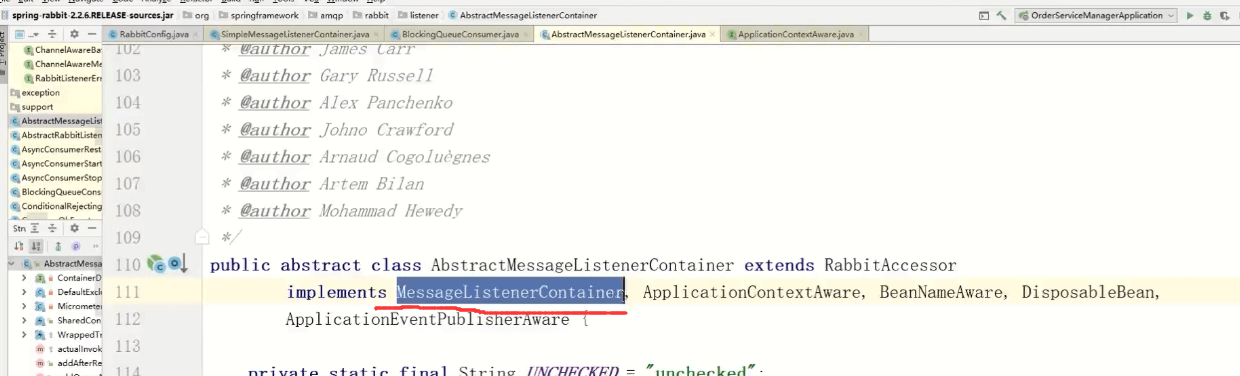Start debugging with the bug icon
This screenshot has height=376, width=1240.
click(1207, 15)
